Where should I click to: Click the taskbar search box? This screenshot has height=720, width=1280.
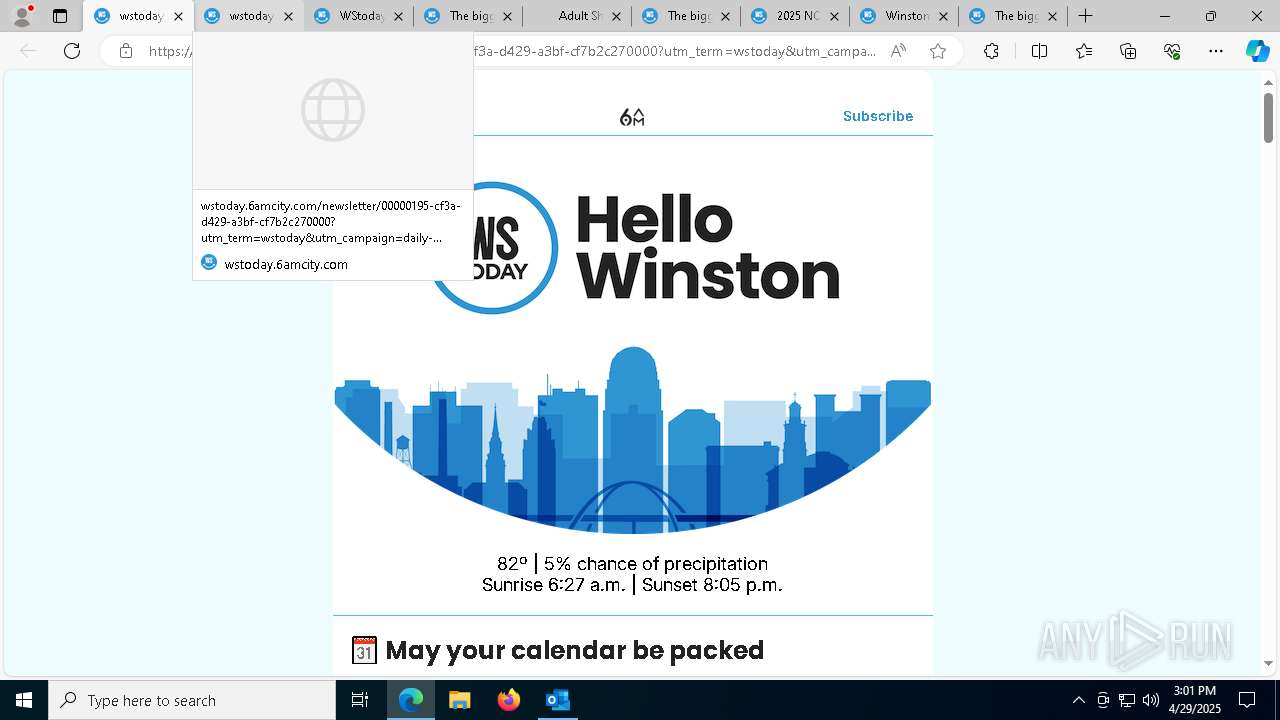pos(192,700)
